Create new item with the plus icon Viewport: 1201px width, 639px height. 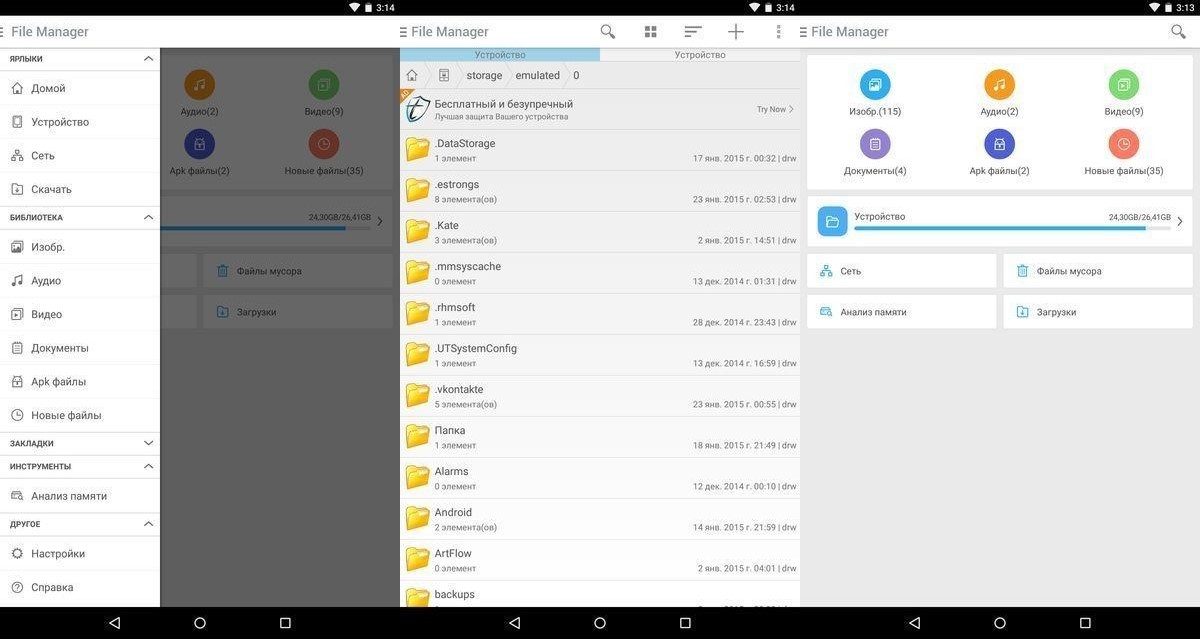coord(735,31)
